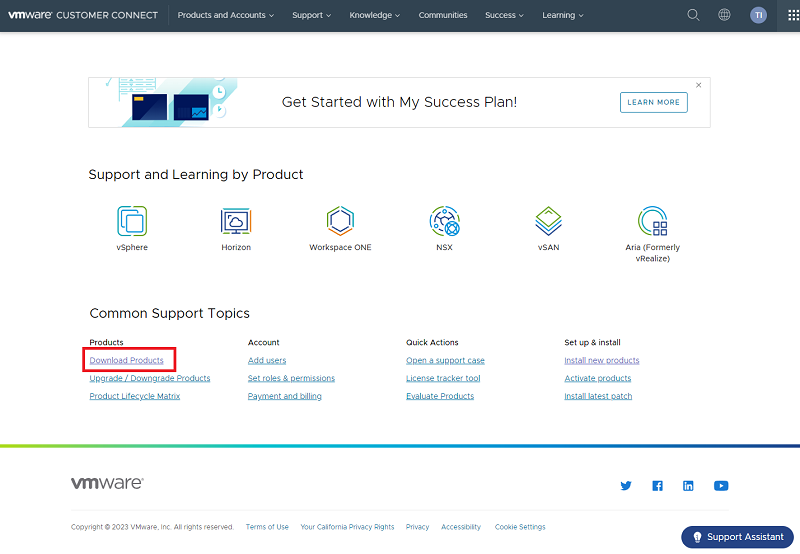800x554 pixels.
Task: Visit VMware YouTube channel
Action: pyautogui.click(x=721, y=486)
